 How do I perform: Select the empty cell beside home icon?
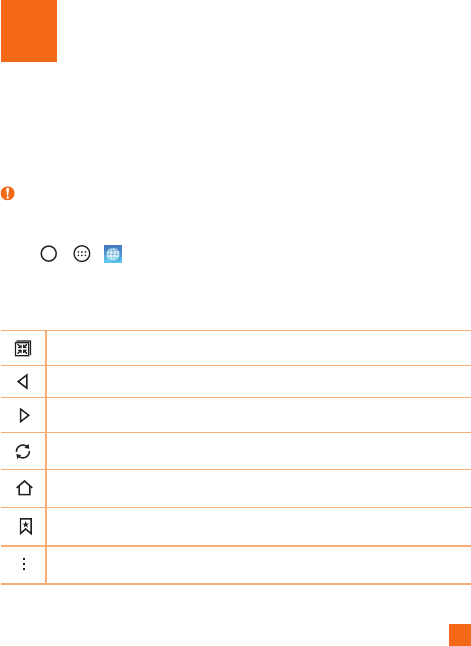(x=258, y=488)
